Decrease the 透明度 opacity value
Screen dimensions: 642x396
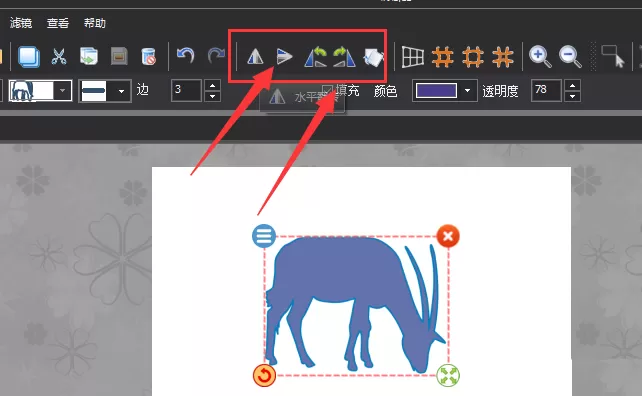pos(572,96)
